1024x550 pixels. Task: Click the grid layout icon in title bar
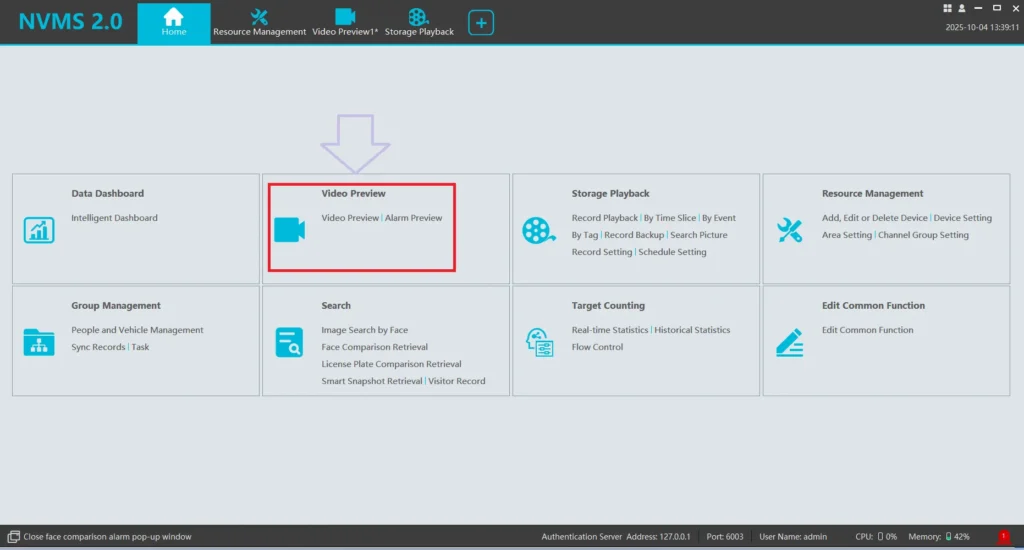[947, 8]
